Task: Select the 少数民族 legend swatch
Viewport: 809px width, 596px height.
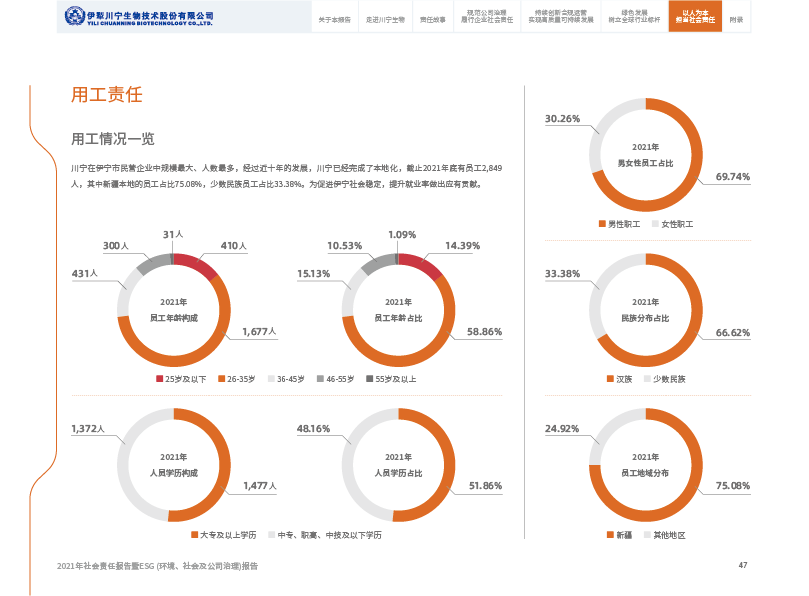Action: pyautogui.click(x=646, y=379)
